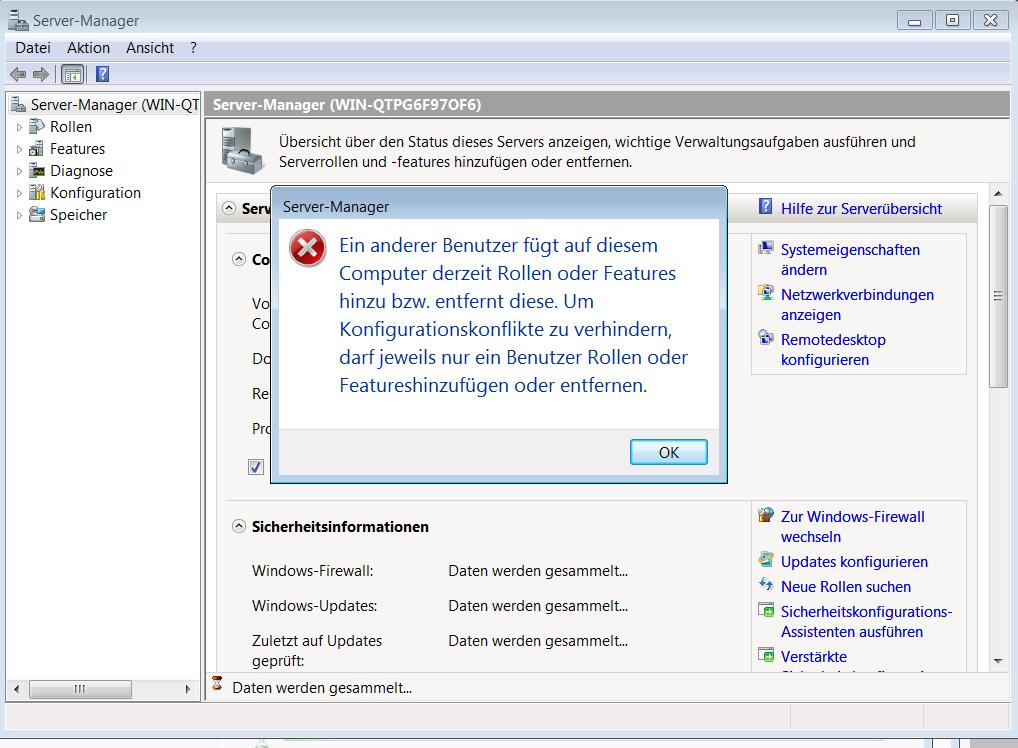Click the Features tree node icon
The width and height of the screenshot is (1018, 748).
coord(37,148)
